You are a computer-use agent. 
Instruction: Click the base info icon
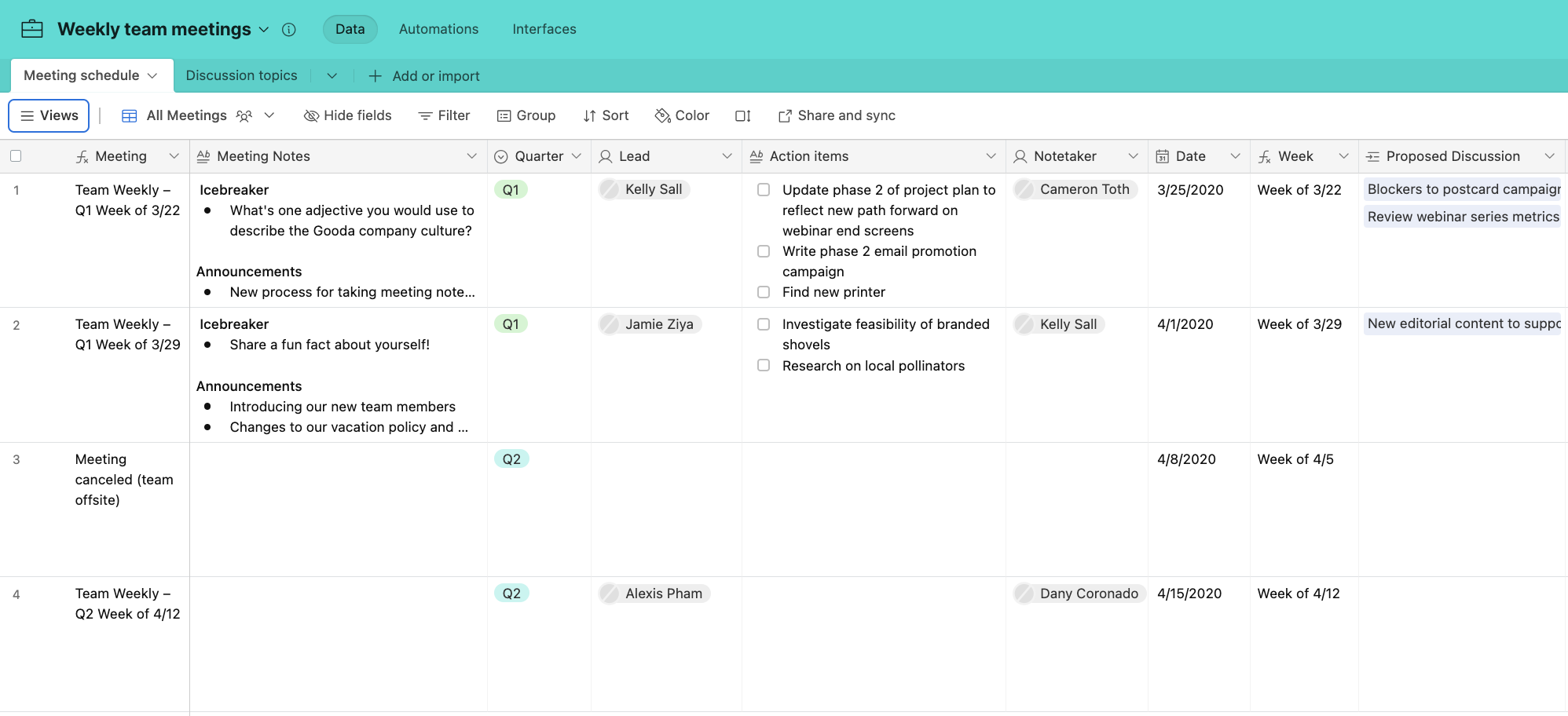coord(289,30)
